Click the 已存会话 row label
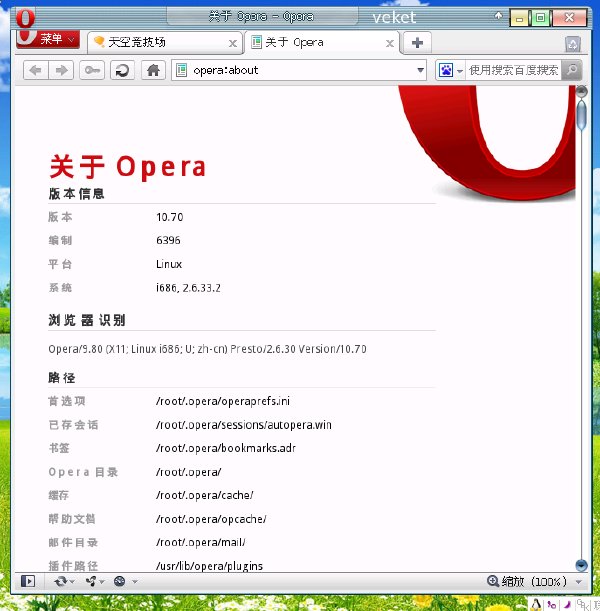The width and height of the screenshot is (600, 611). point(73,425)
